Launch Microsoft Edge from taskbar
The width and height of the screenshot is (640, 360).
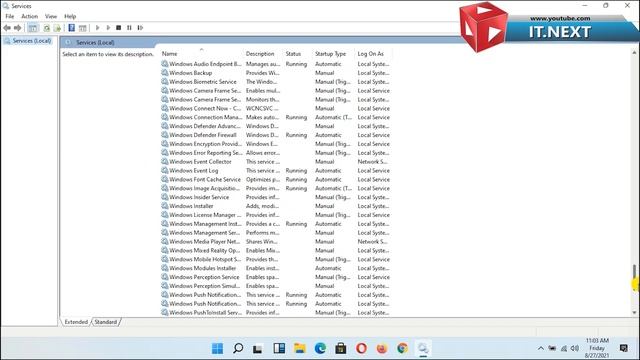pyautogui.click(x=320, y=348)
